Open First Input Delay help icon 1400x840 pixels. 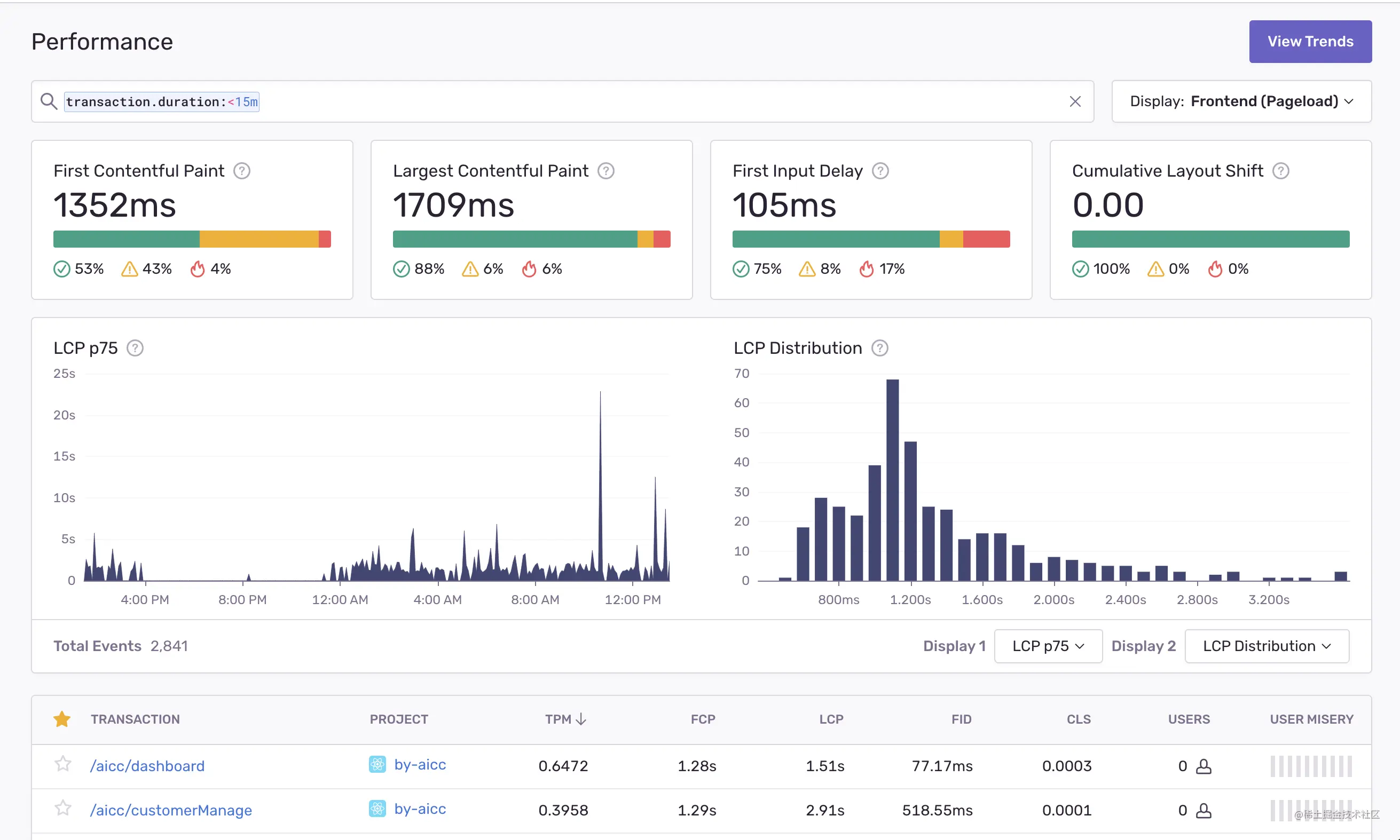point(880,171)
